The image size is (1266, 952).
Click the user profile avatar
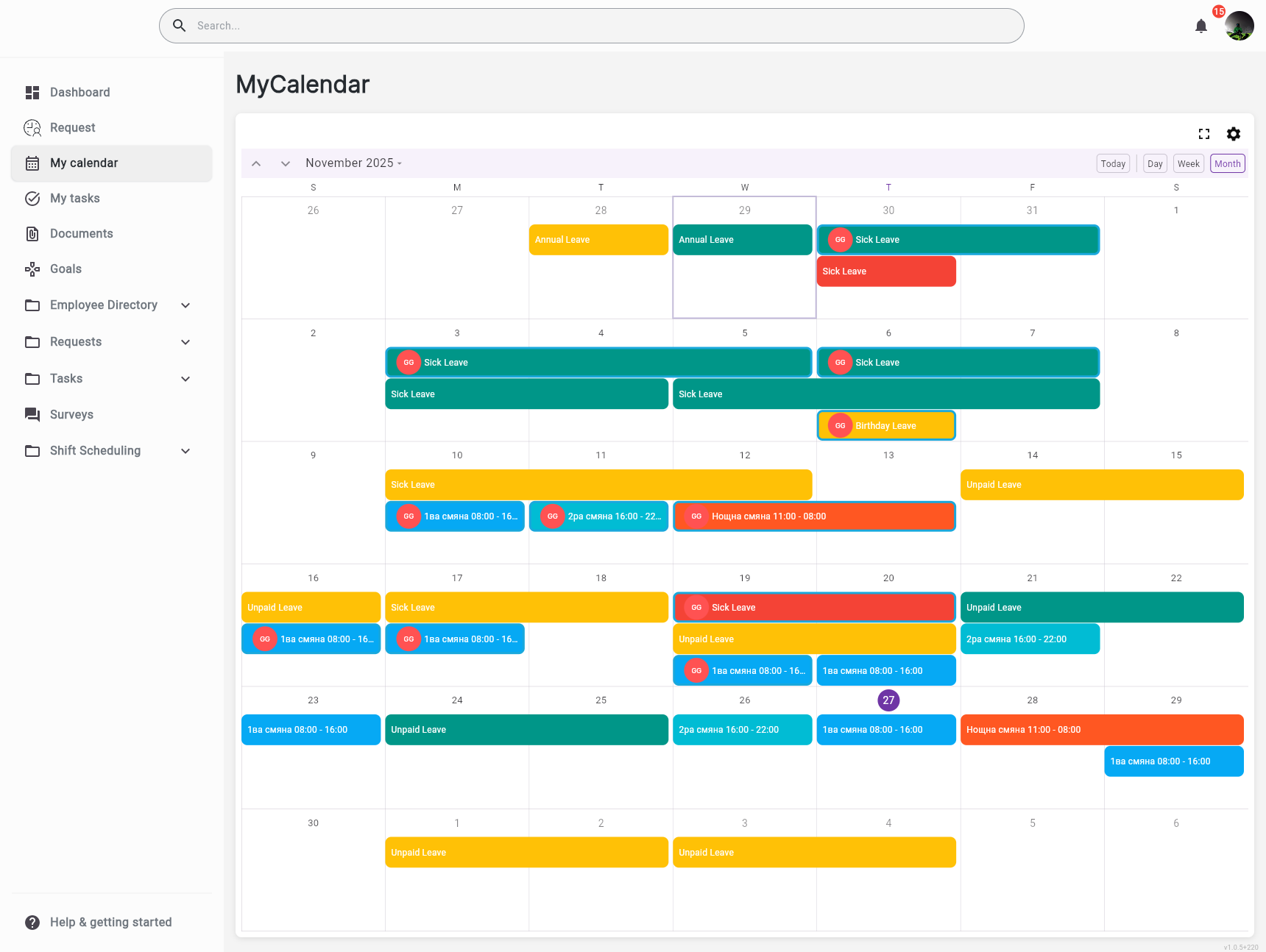(1239, 26)
